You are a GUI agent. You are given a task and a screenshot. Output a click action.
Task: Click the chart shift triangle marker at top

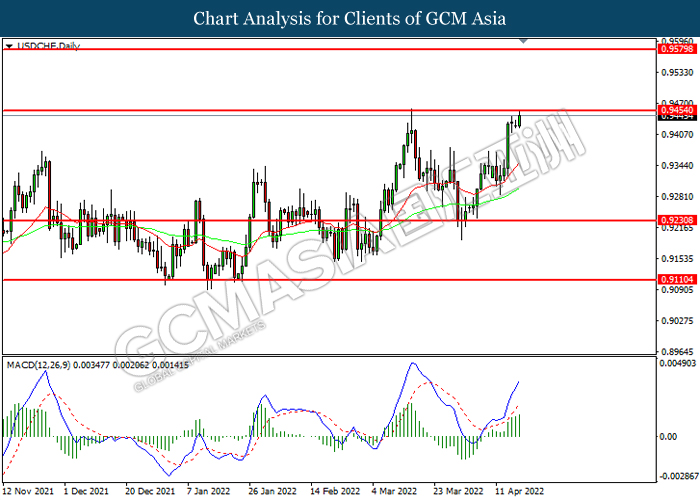(523, 41)
